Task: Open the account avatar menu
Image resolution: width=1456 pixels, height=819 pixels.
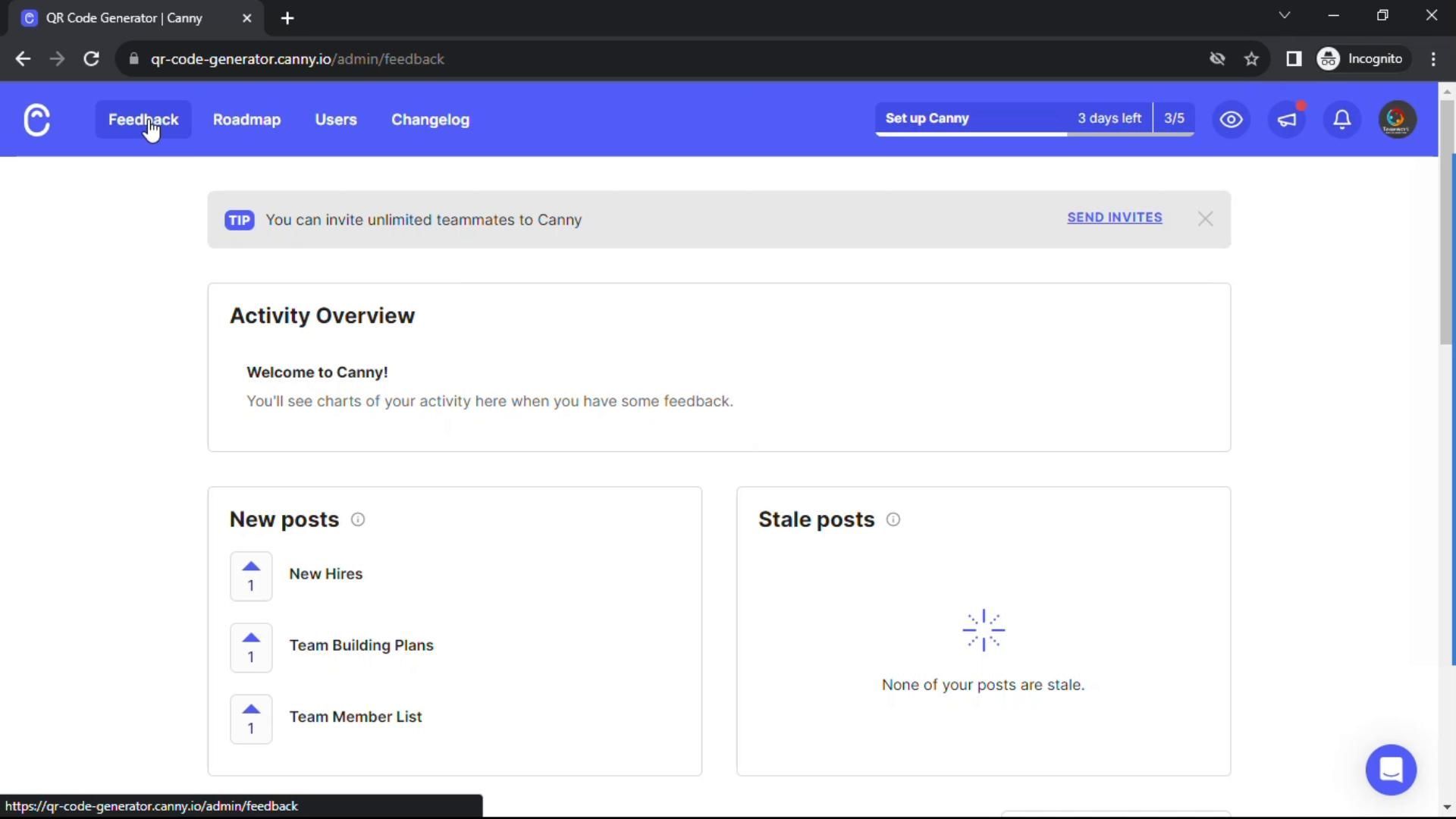Action: (1397, 120)
